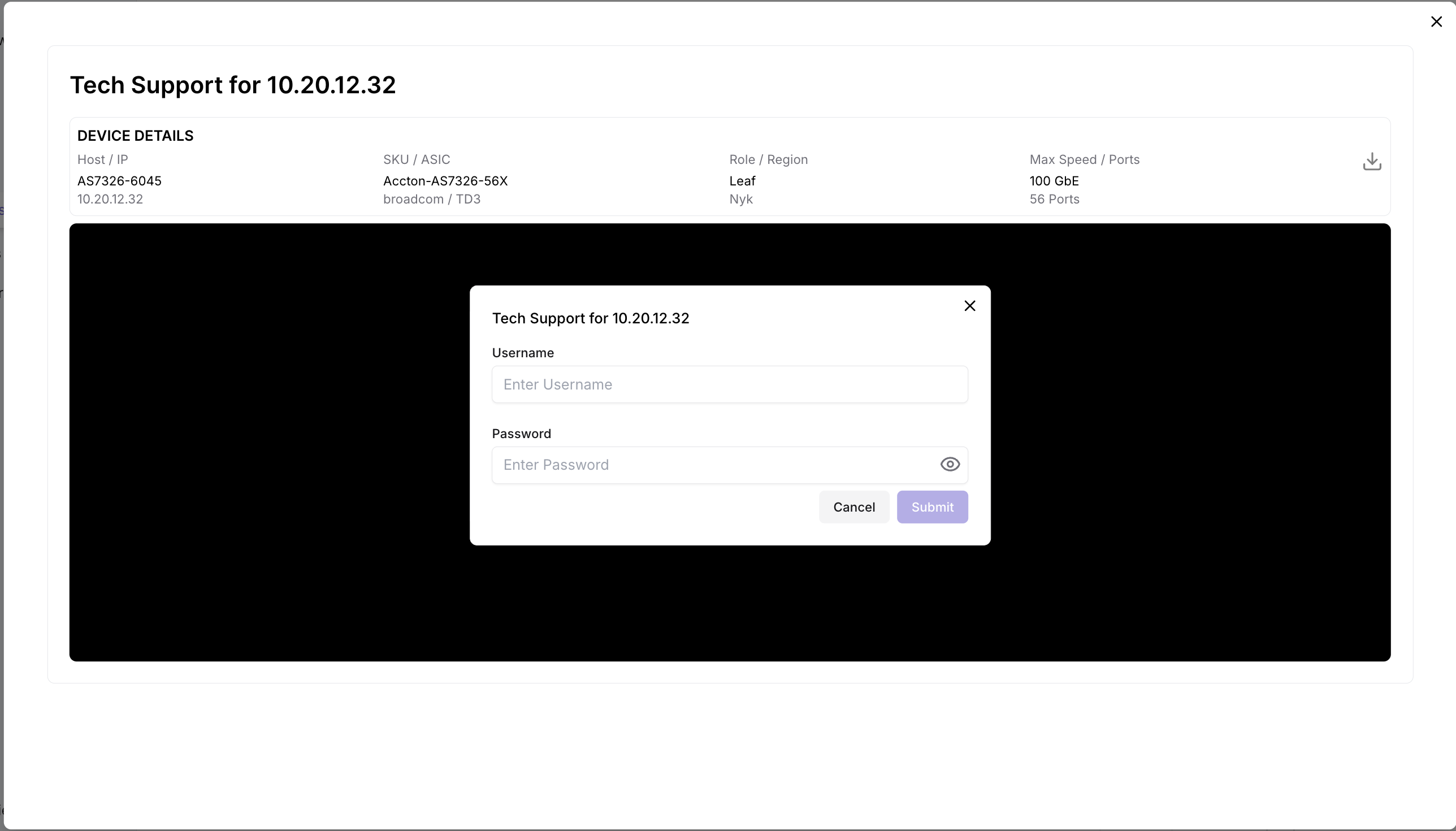Click the 56 Ports text
The image size is (1456, 831).
click(x=1054, y=199)
